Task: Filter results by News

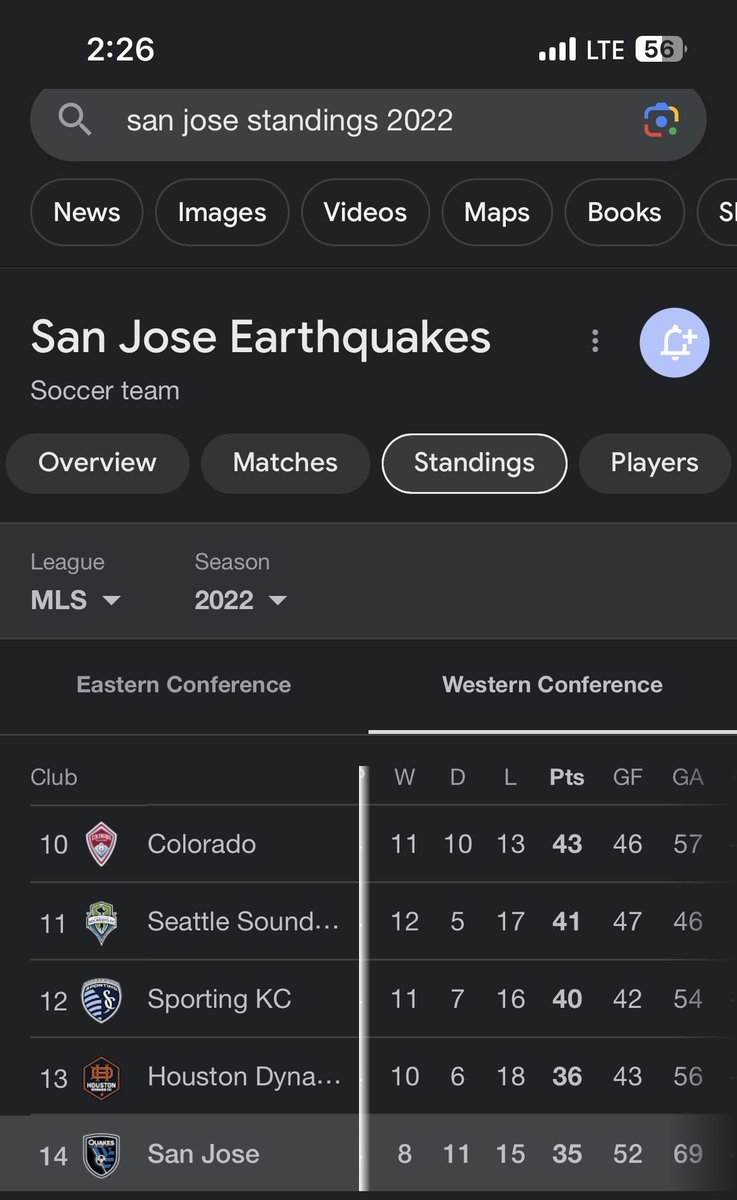Action: click(87, 212)
